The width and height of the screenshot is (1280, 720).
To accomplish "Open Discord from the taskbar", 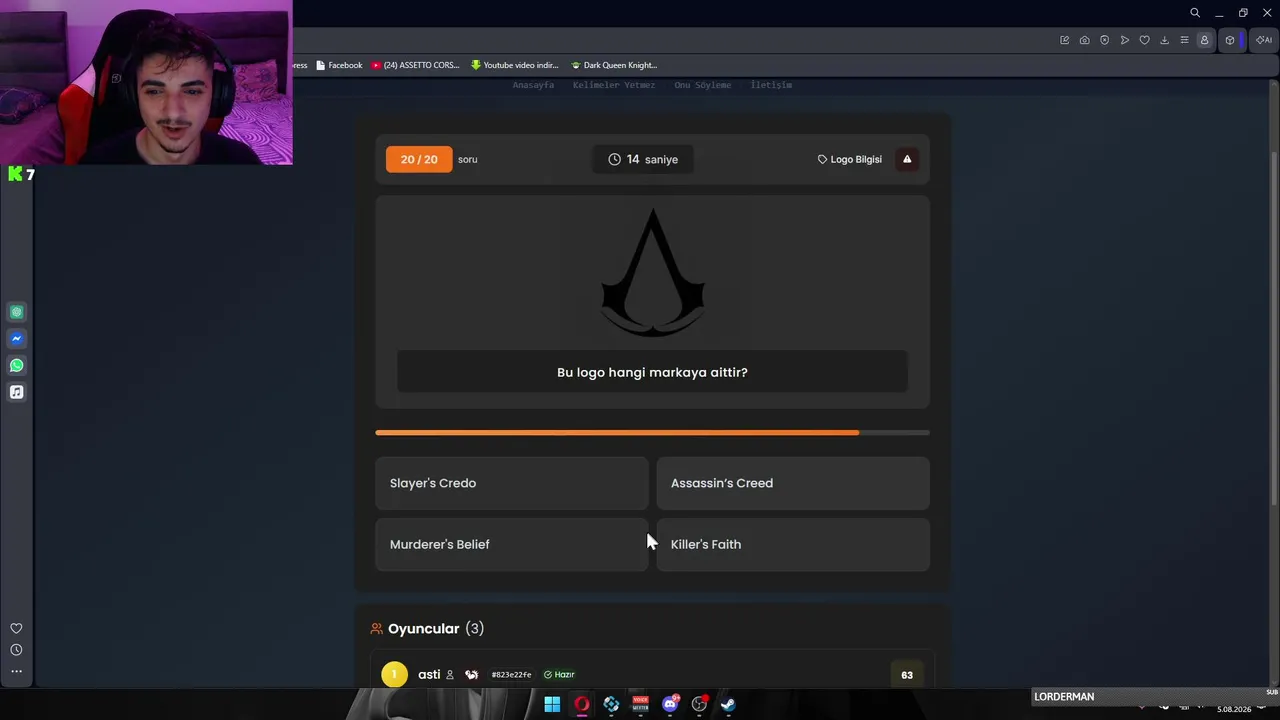I will click(x=670, y=704).
